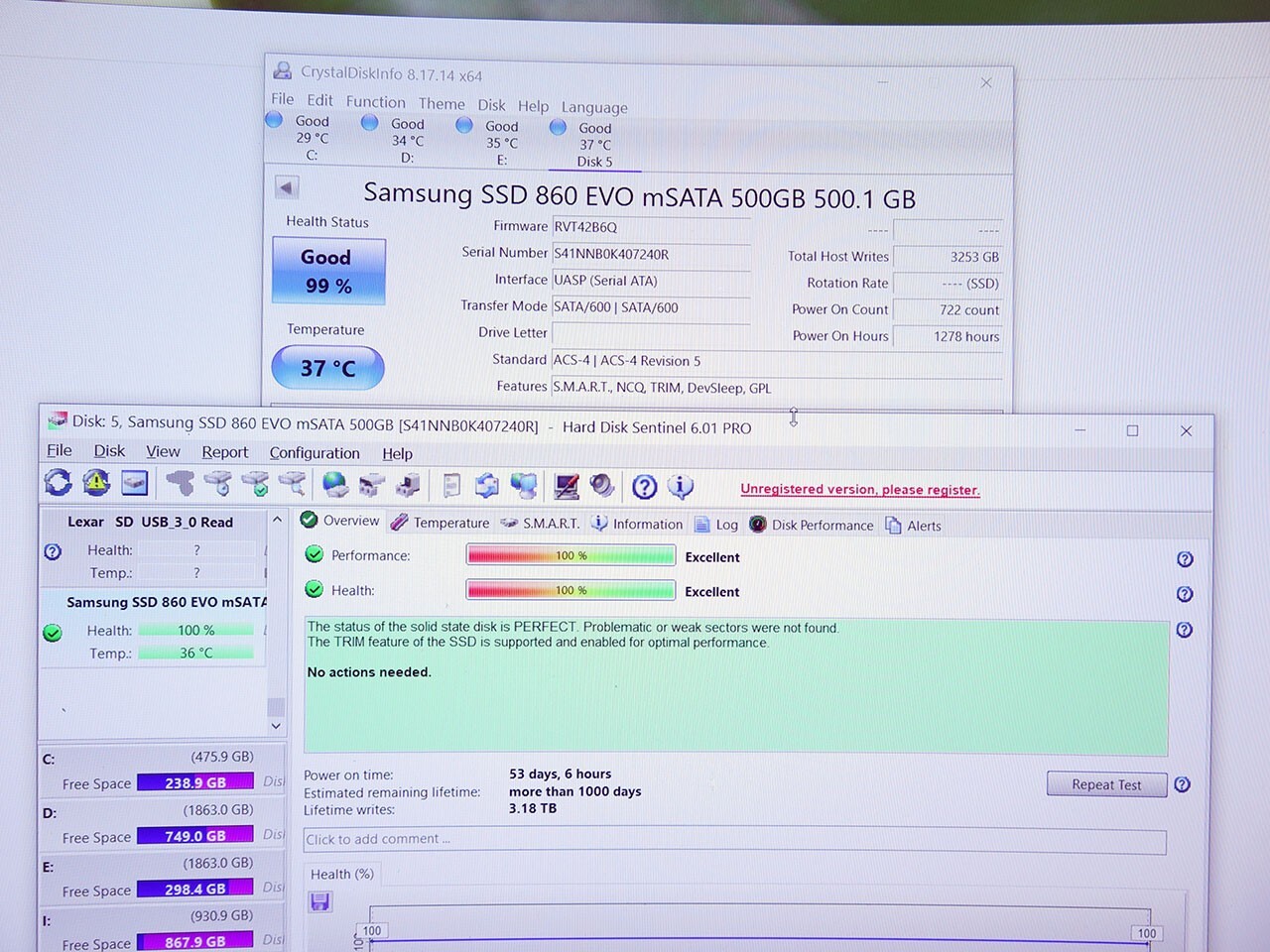Viewport: 1270px width, 952px height.
Task: Click the dual disk copy toolbar icon
Action: [x=372, y=485]
